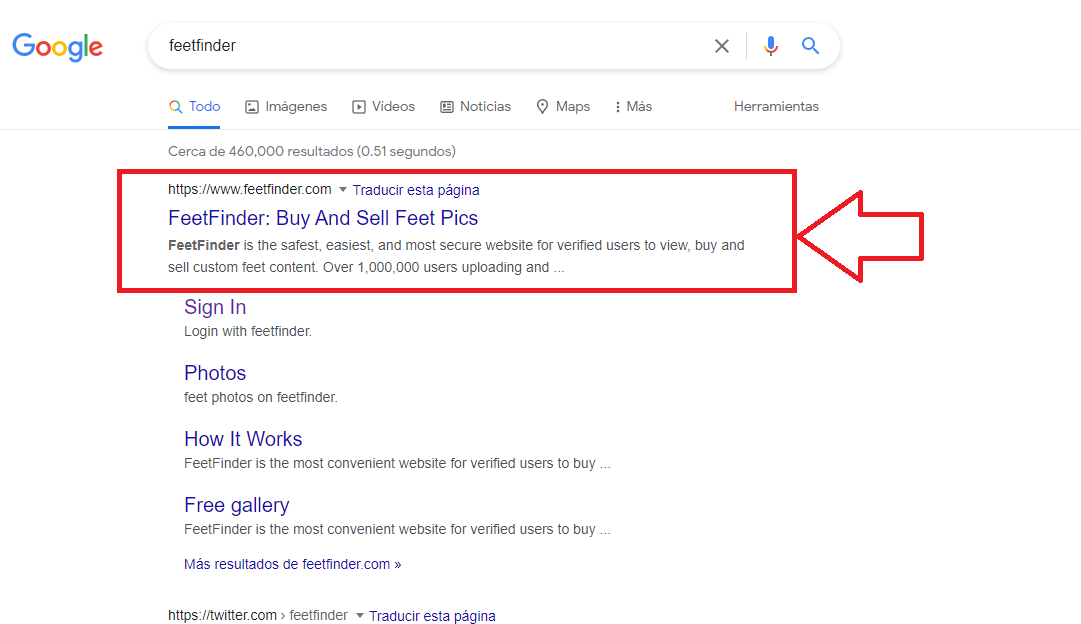
Task: Click the Login with feetfinder. description
Action: pos(247,332)
